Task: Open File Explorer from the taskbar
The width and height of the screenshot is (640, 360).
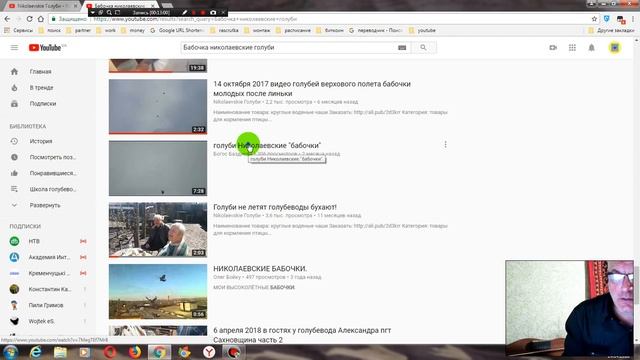Action: point(60,352)
